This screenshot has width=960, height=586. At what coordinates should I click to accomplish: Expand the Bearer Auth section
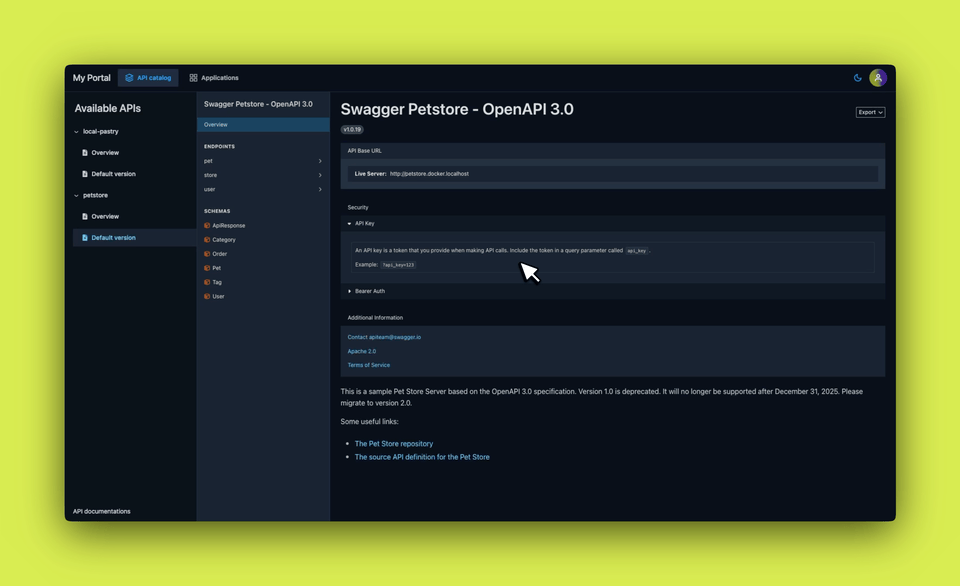(x=350, y=291)
